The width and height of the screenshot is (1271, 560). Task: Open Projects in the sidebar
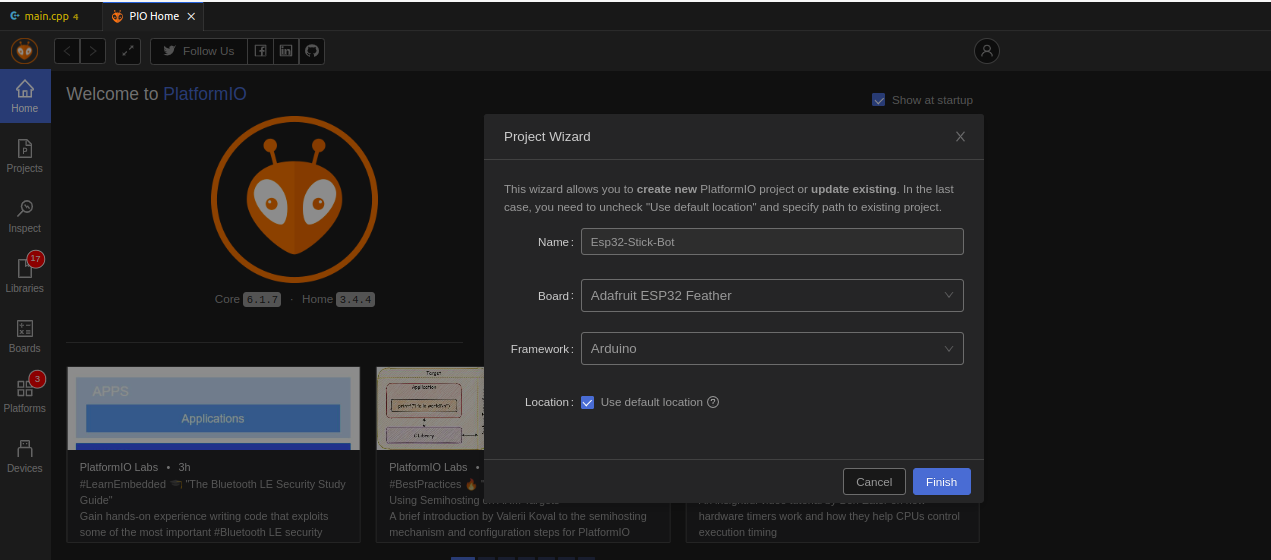click(x=25, y=156)
